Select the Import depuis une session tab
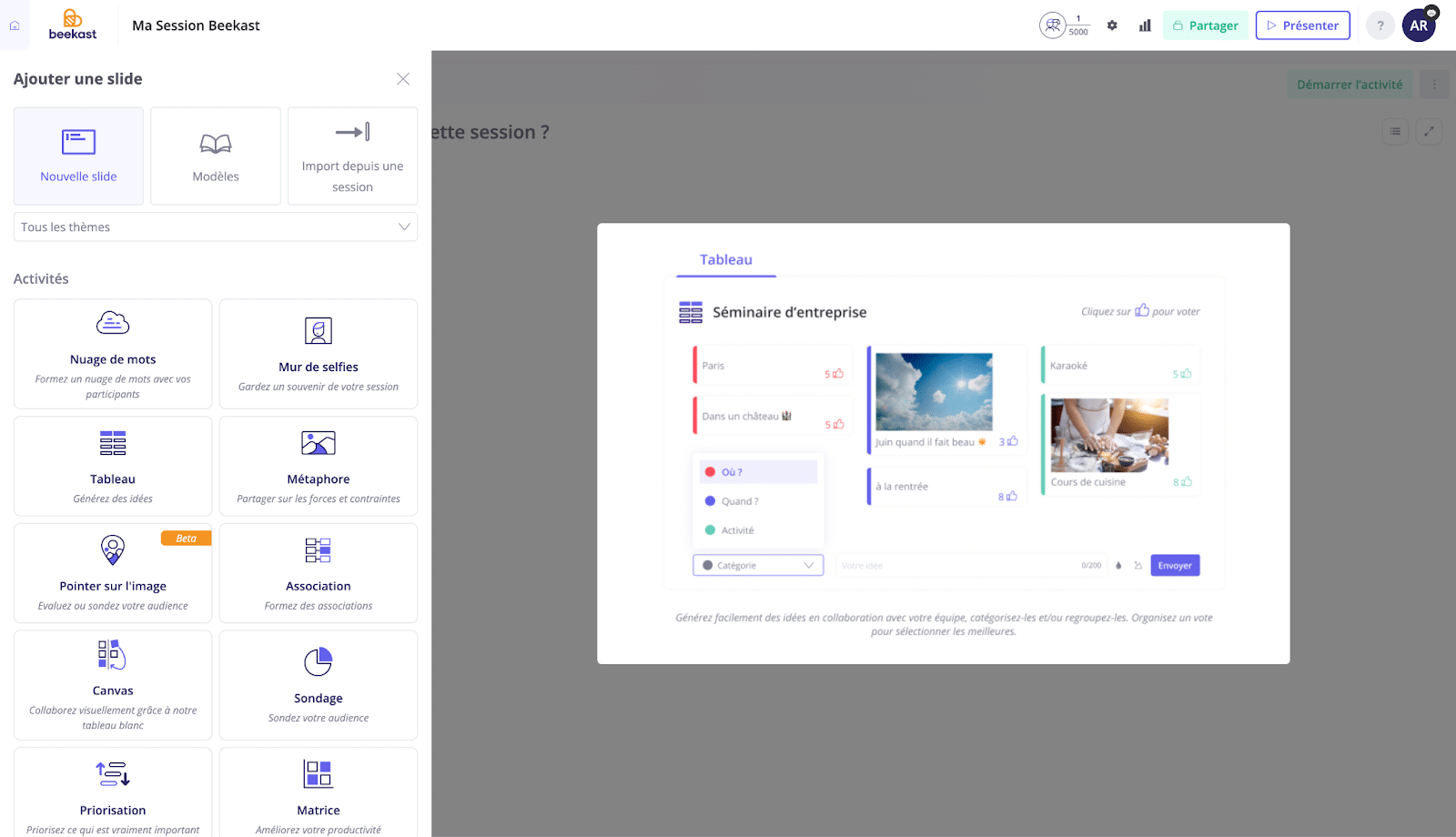The height and width of the screenshot is (837, 1456). [352, 156]
